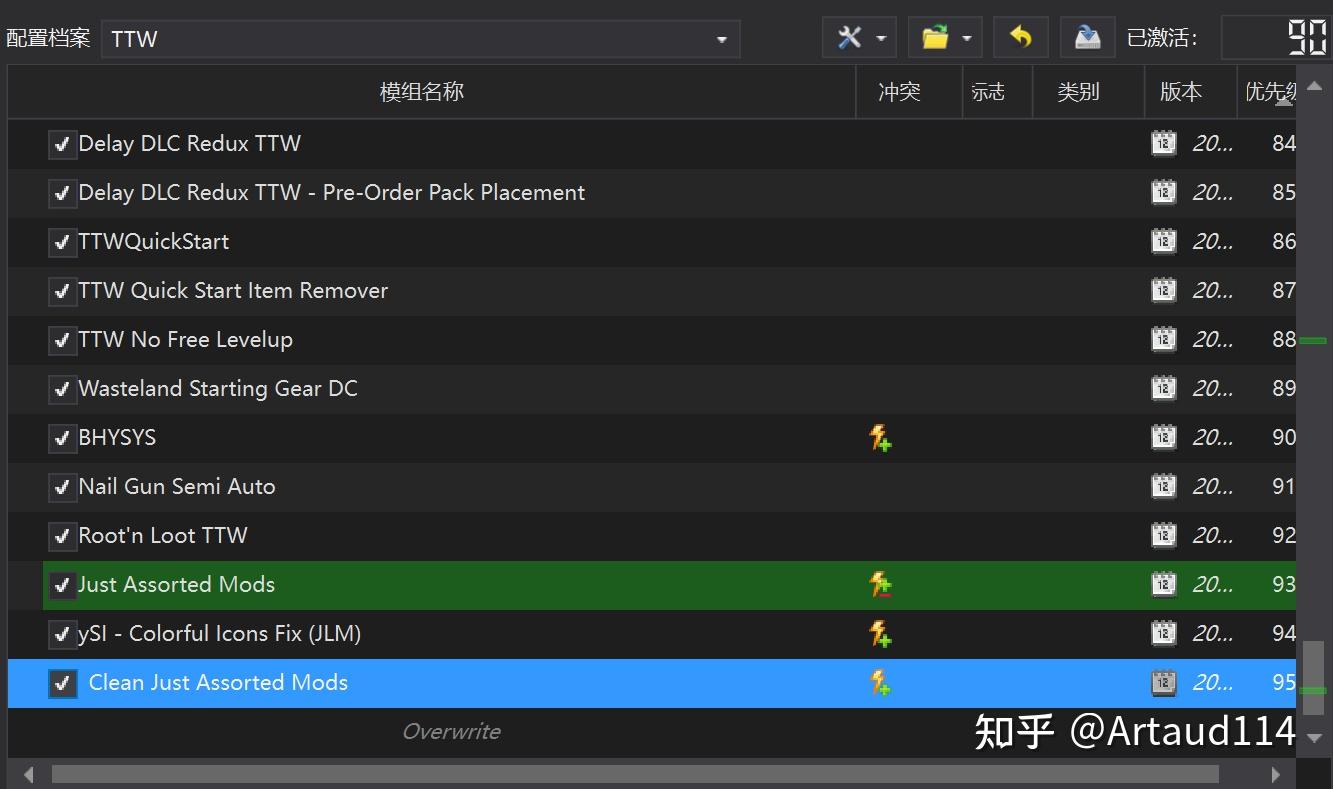Click the yellow Refresh arrow icon

point(1020,36)
